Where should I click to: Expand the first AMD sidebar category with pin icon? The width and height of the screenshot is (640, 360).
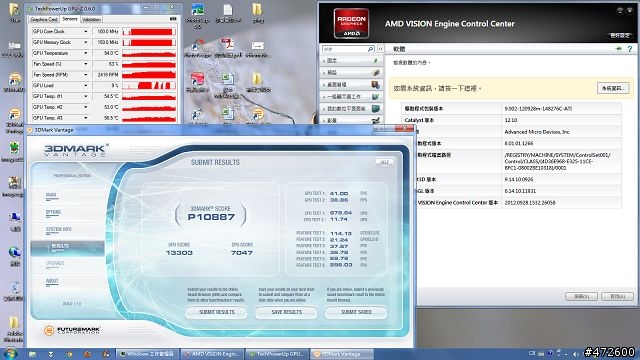point(351,60)
